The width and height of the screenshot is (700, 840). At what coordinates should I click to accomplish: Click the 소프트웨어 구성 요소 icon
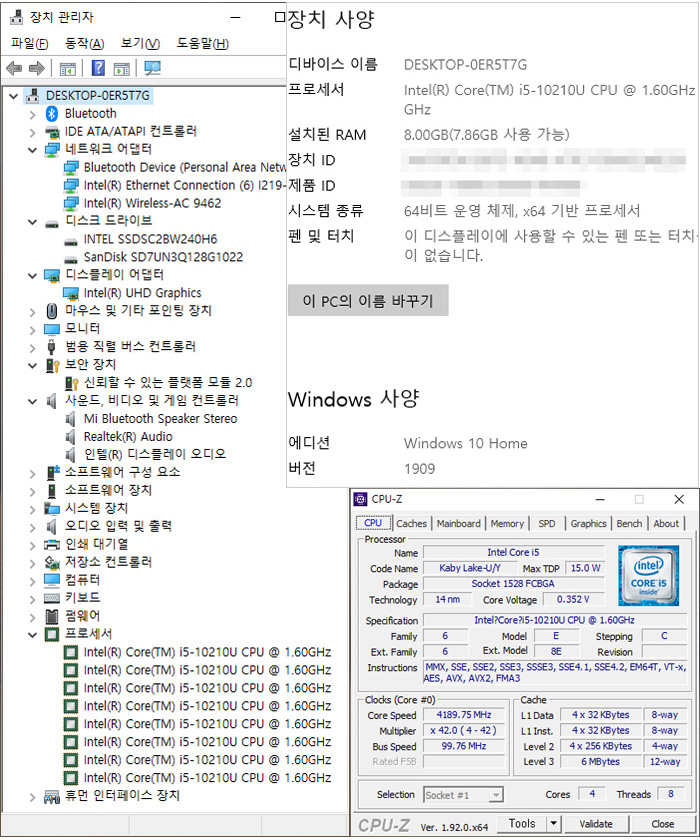pos(52,472)
